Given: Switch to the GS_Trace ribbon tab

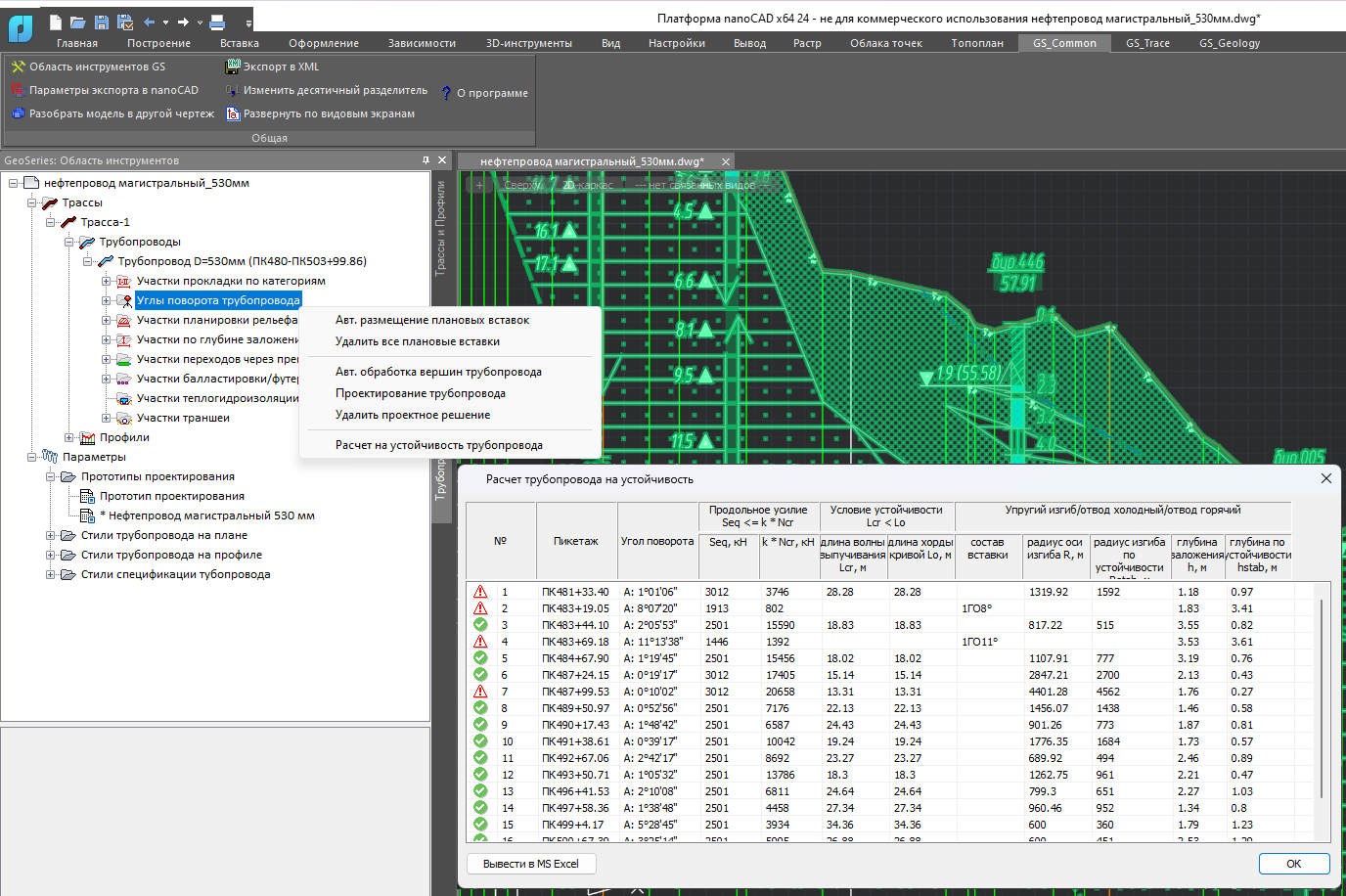Looking at the screenshot, I should (x=1147, y=43).
